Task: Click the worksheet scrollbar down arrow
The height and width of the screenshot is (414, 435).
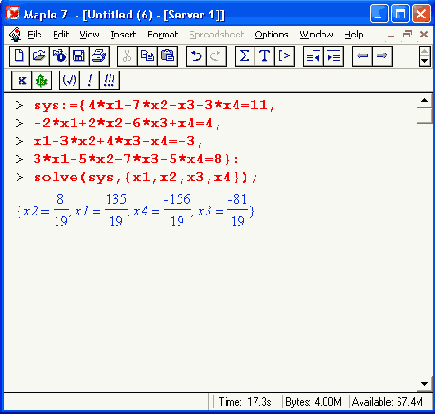Action: (x=424, y=384)
